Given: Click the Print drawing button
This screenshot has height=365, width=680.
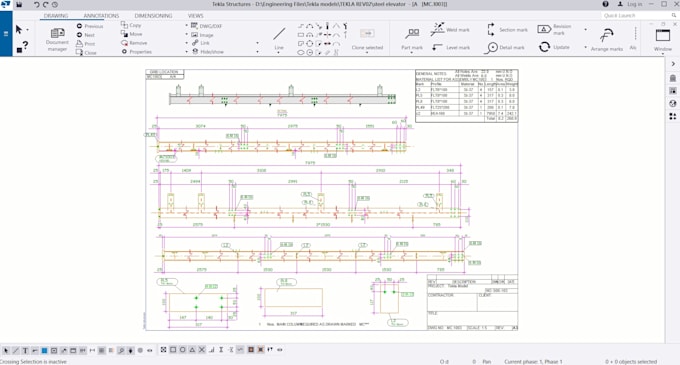Looking at the screenshot, I should pyautogui.click(x=85, y=43).
